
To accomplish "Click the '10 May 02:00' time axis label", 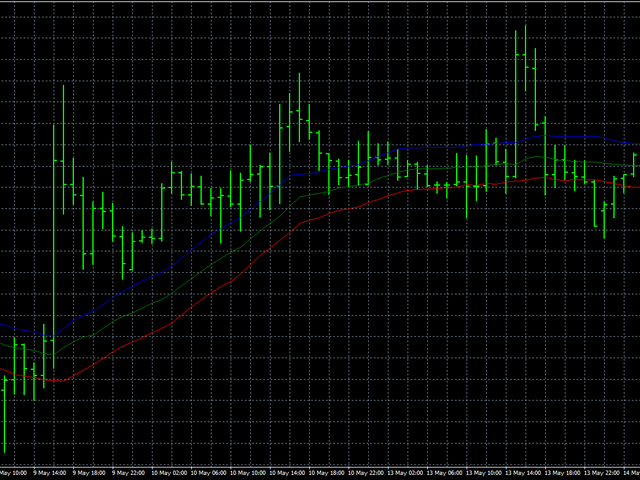I will pos(170,473).
